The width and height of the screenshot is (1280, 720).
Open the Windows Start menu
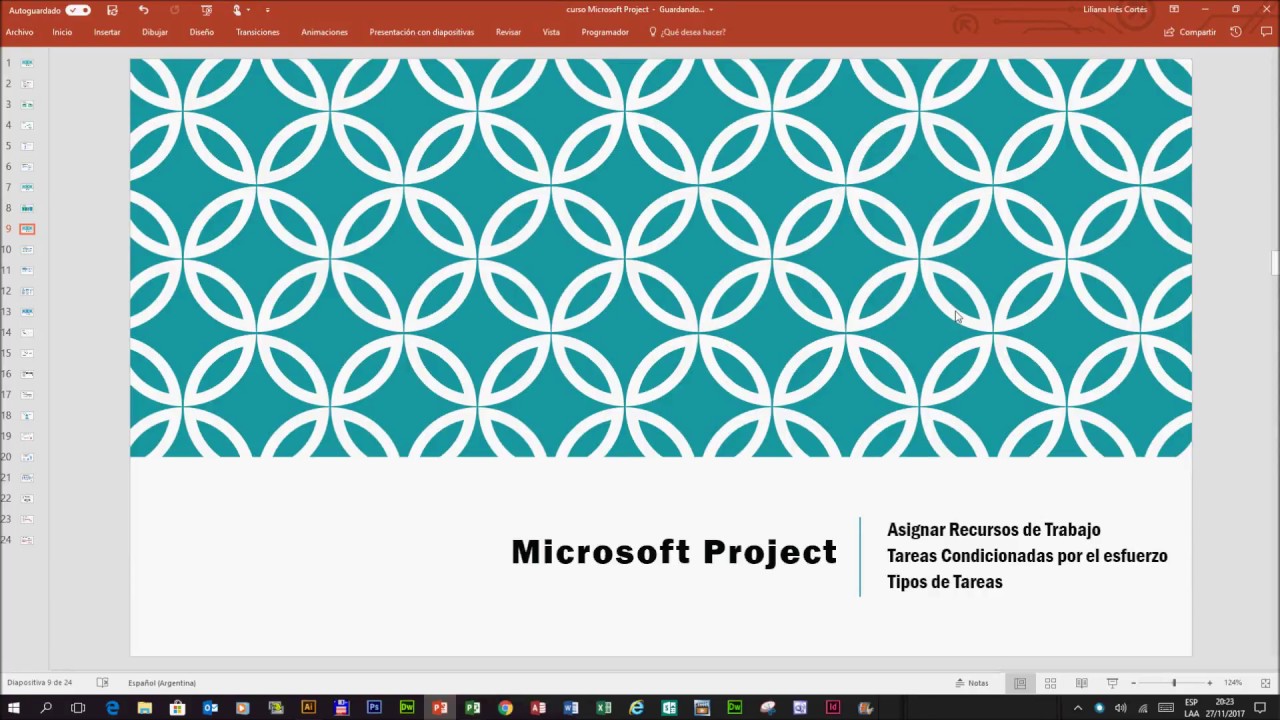click(14, 708)
